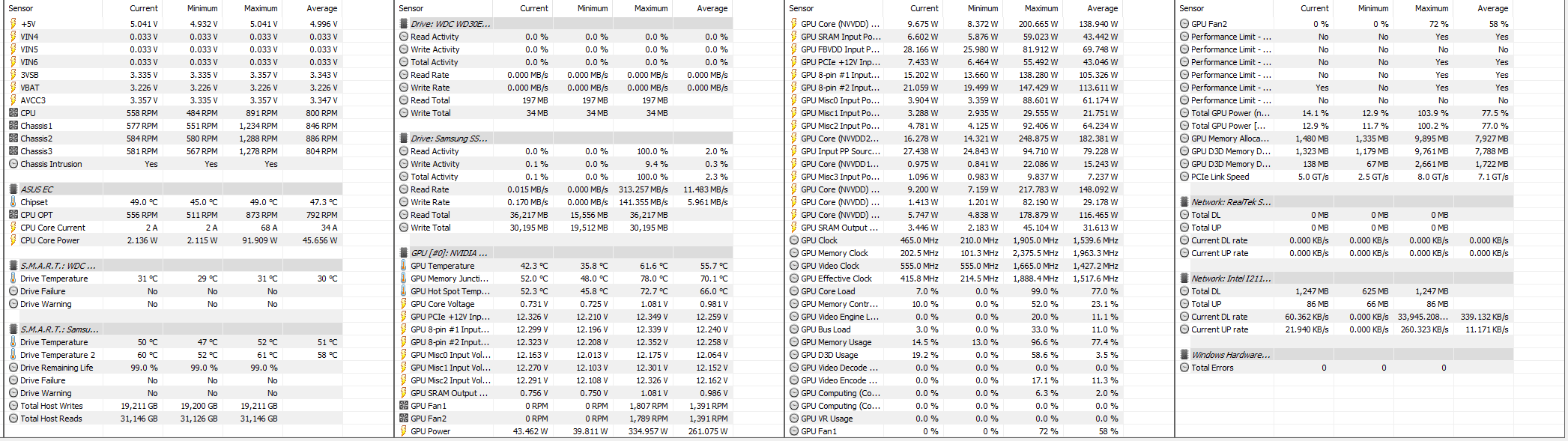Viewport: 1568px width, 441px height.
Task: Select the Windows Hardware group header
Action: tap(1230, 355)
